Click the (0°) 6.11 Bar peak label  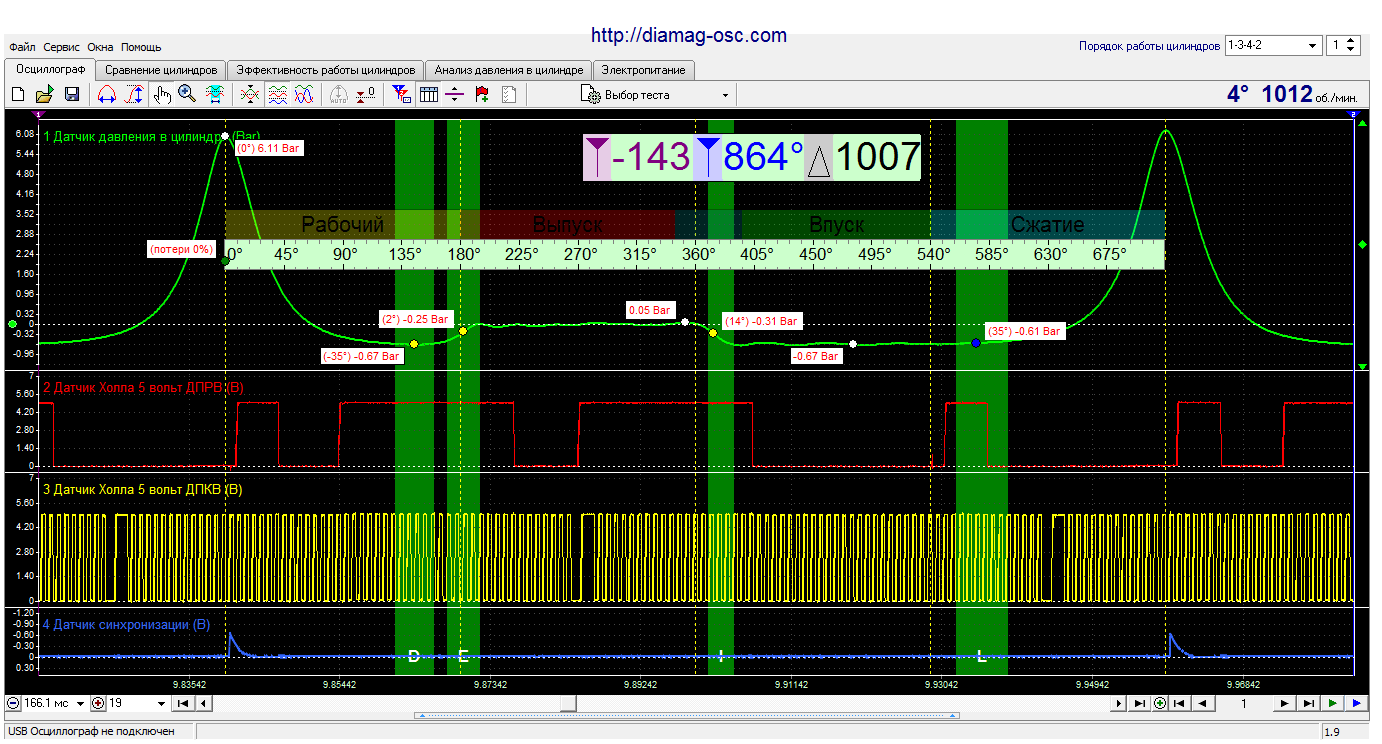pos(268,148)
